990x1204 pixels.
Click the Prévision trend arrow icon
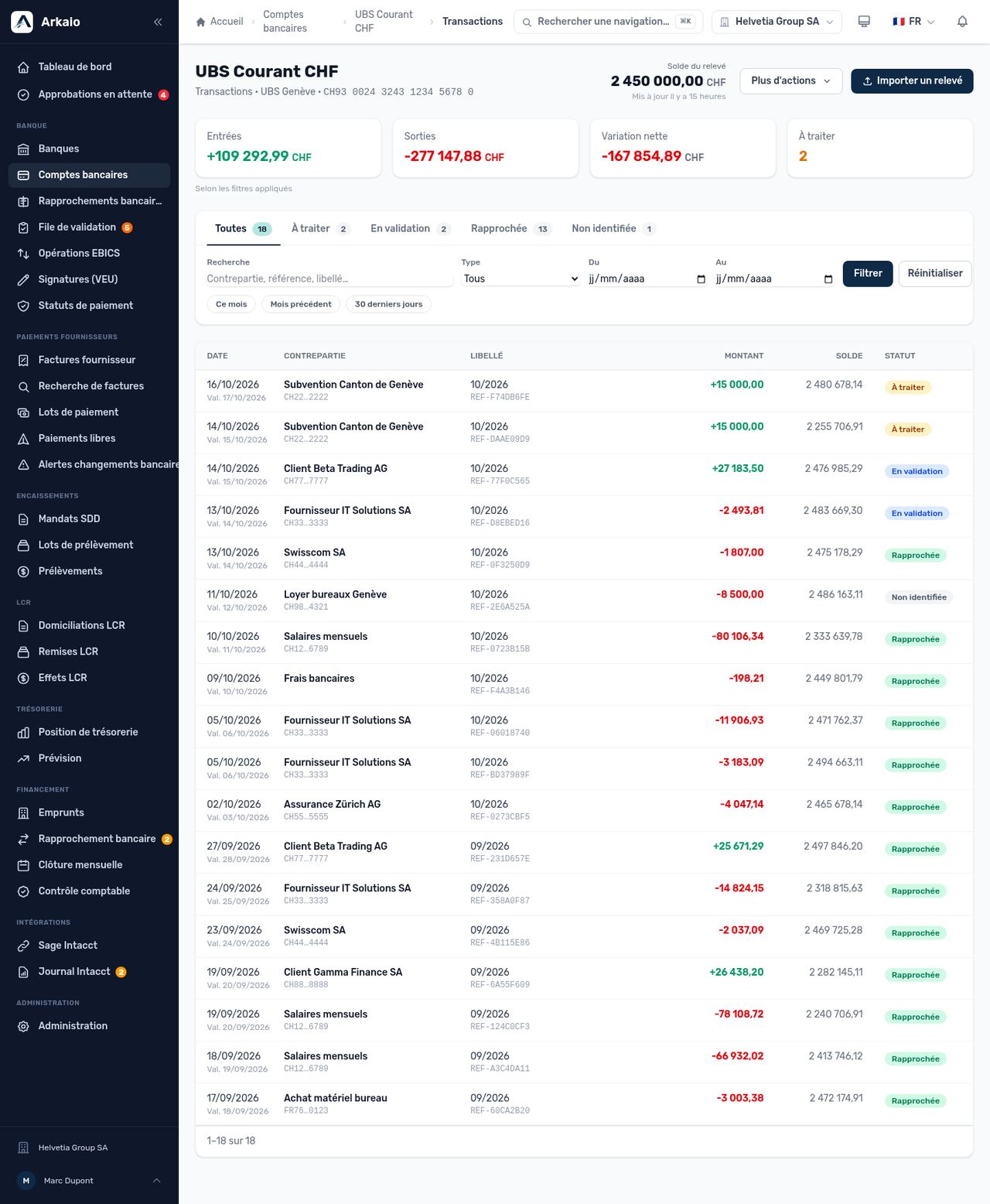point(23,759)
